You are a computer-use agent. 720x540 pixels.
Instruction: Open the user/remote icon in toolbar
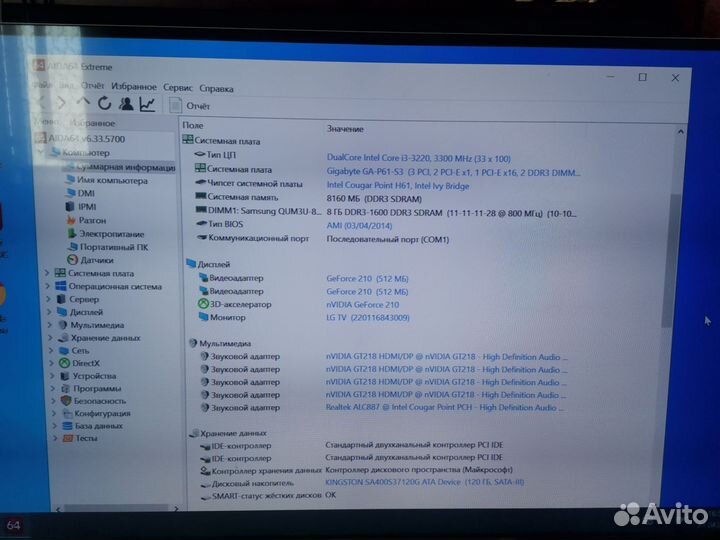[126, 104]
